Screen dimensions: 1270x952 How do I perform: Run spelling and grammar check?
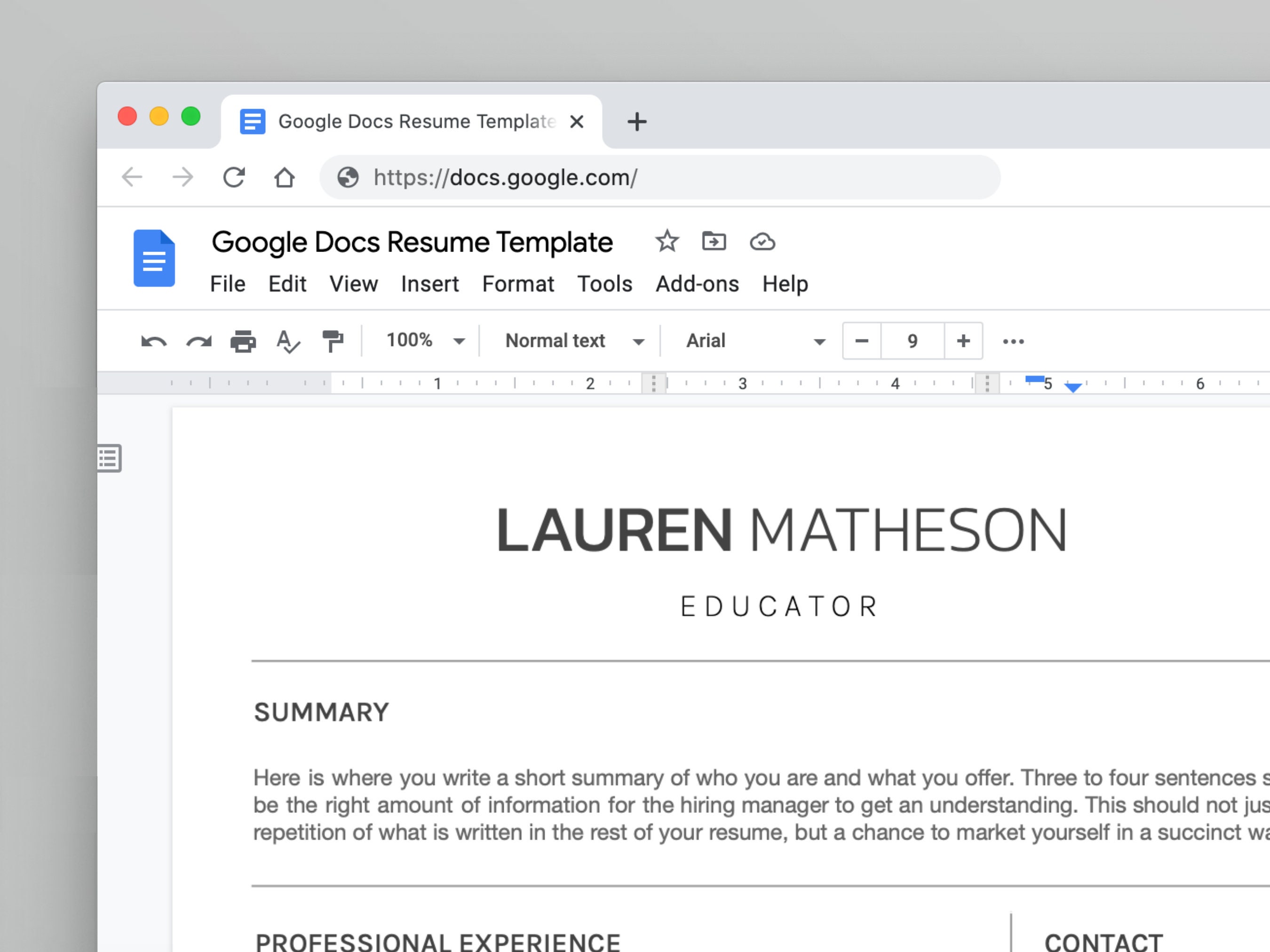288,341
